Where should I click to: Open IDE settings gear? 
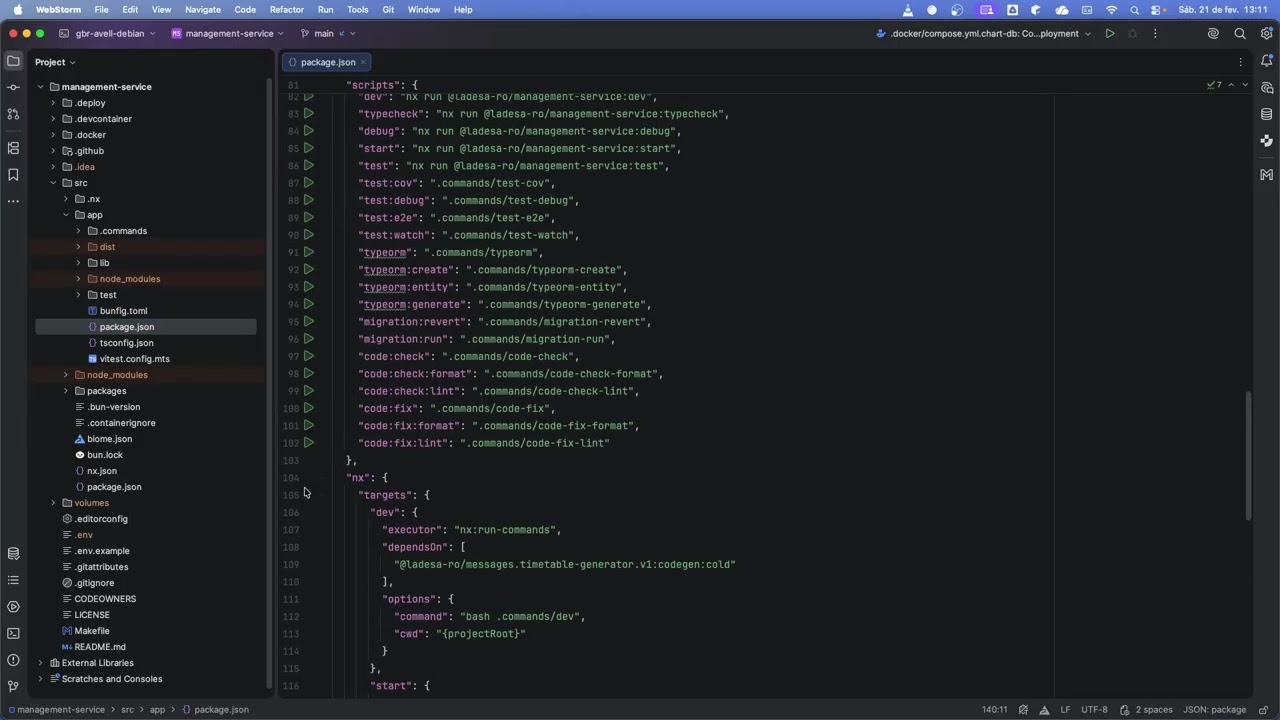click(1266, 33)
